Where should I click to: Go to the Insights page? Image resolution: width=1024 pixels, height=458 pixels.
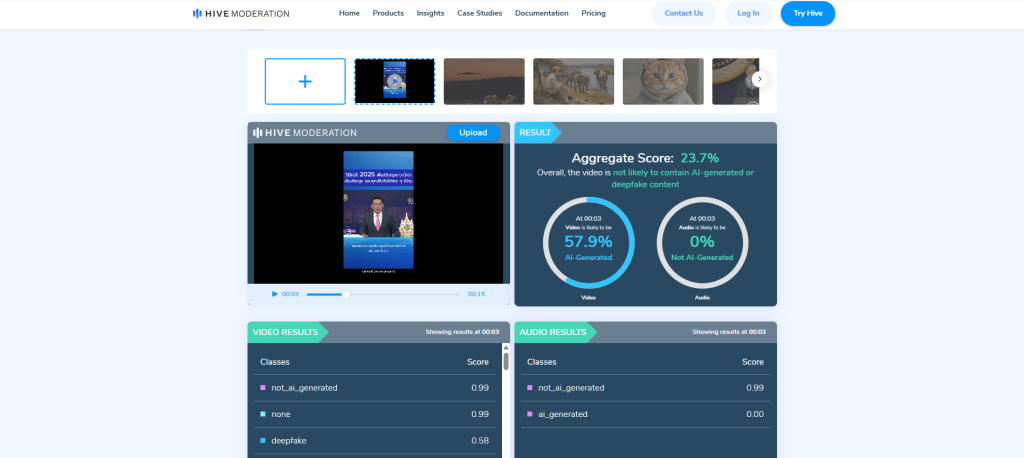430,14
